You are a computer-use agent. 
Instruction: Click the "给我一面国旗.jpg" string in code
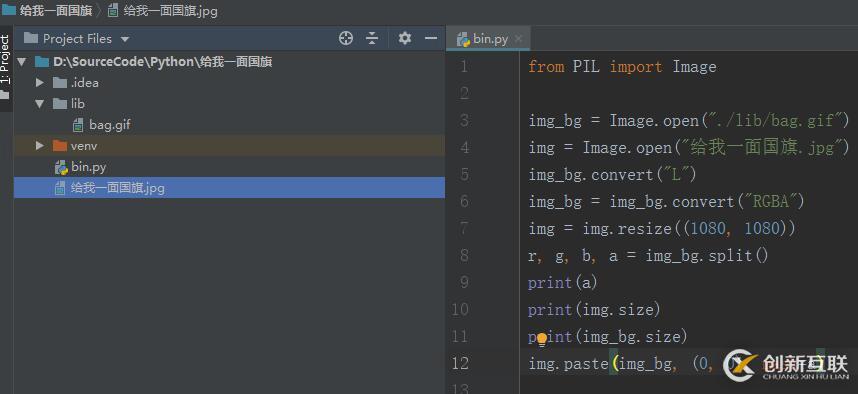[x=761, y=147]
